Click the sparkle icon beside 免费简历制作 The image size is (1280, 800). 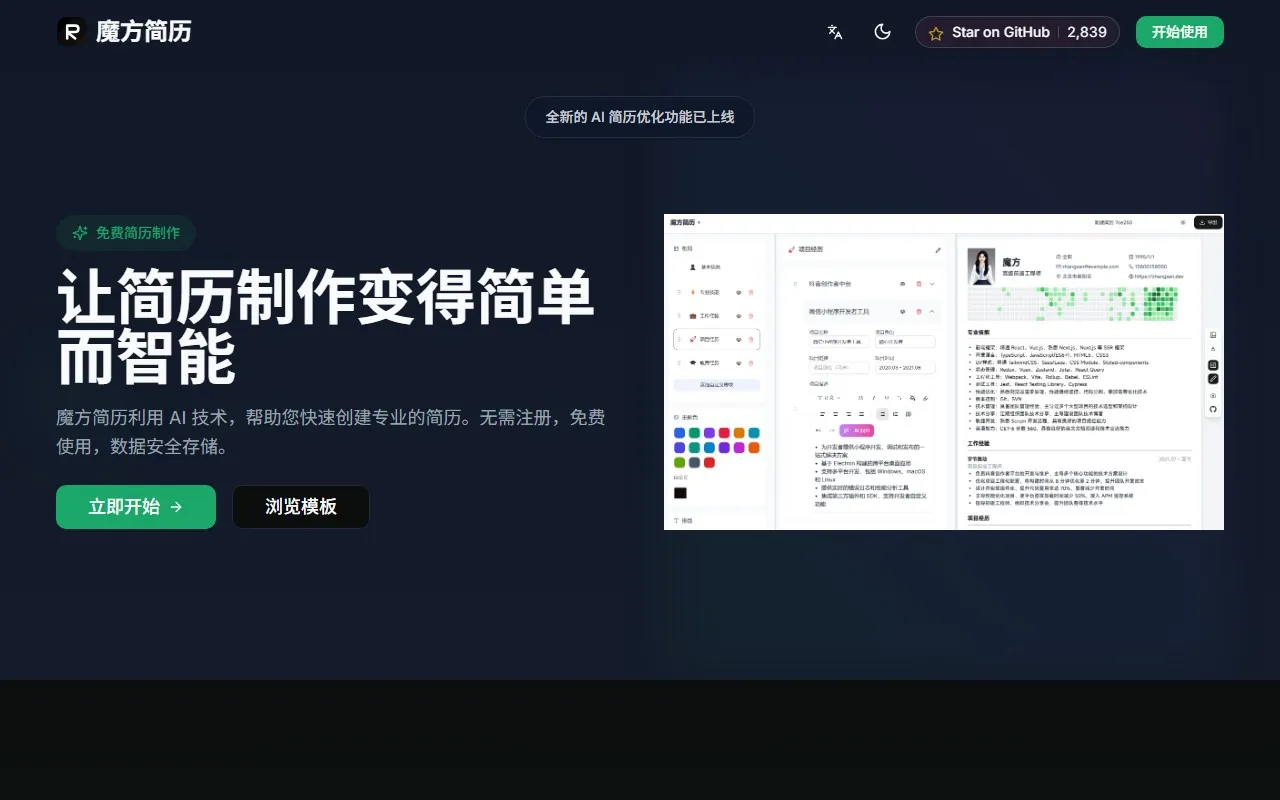click(80, 233)
